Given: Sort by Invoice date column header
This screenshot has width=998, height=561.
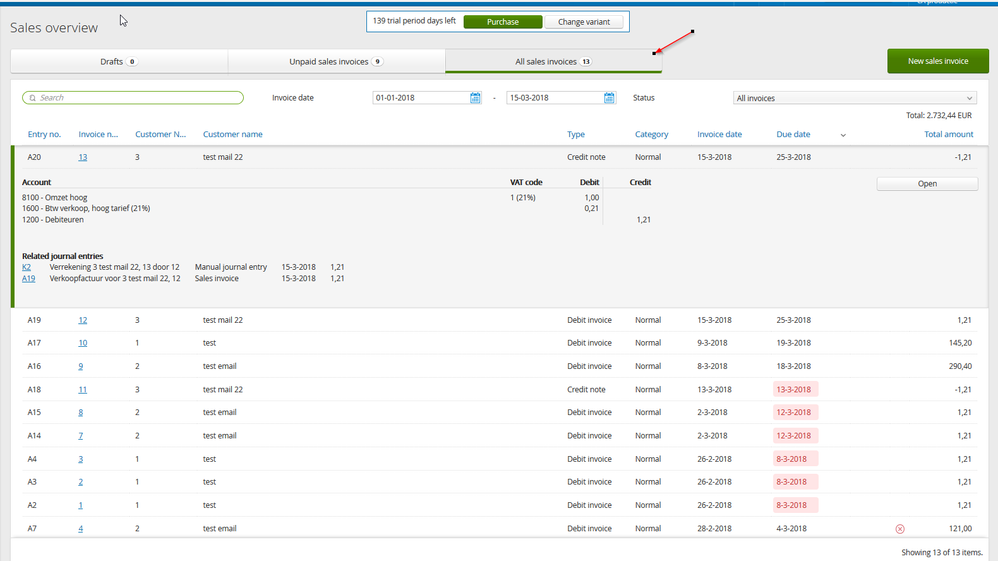Looking at the screenshot, I should pyautogui.click(x=719, y=134).
